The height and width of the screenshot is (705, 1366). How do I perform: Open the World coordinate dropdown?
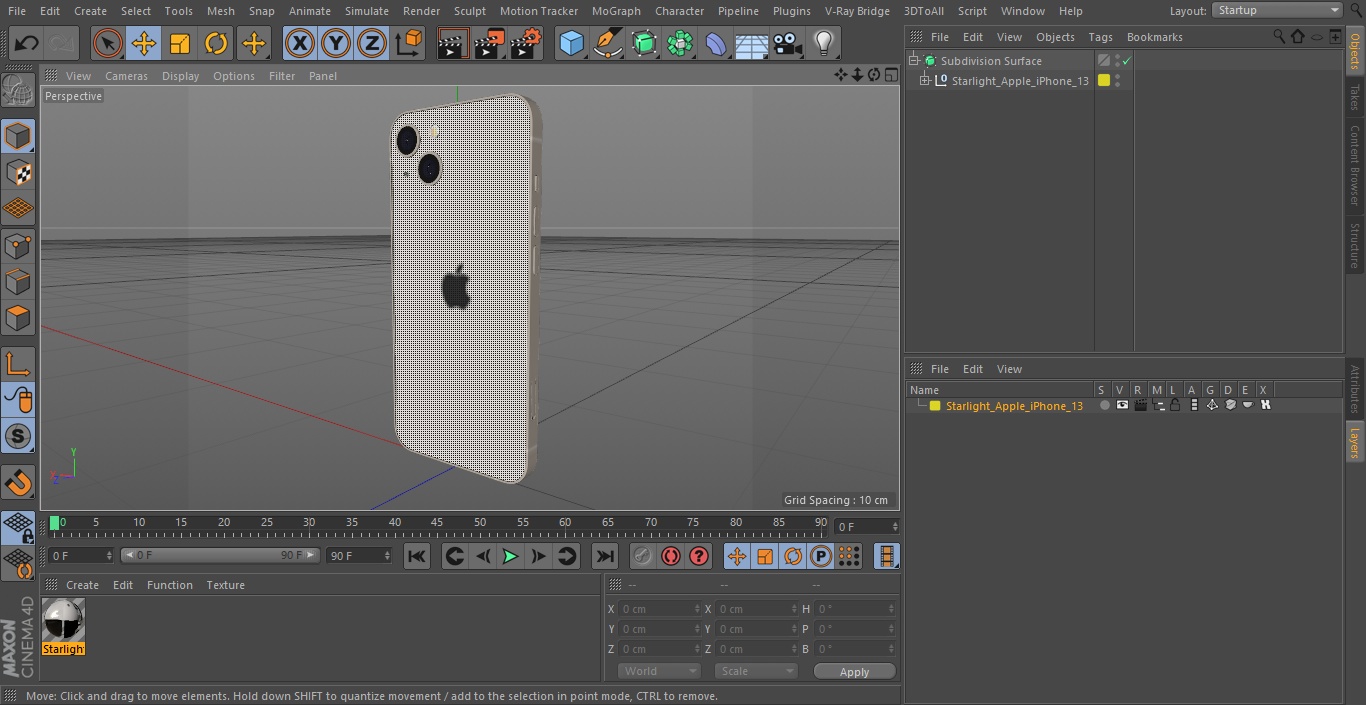(x=658, y=671)
